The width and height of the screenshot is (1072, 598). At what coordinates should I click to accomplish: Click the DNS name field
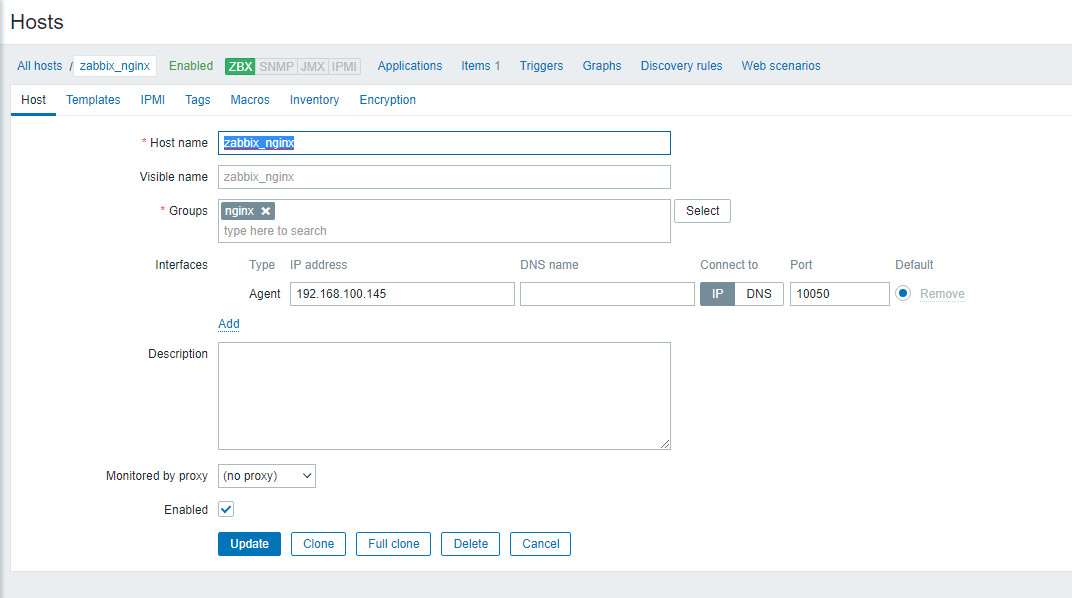coord(607,294)
